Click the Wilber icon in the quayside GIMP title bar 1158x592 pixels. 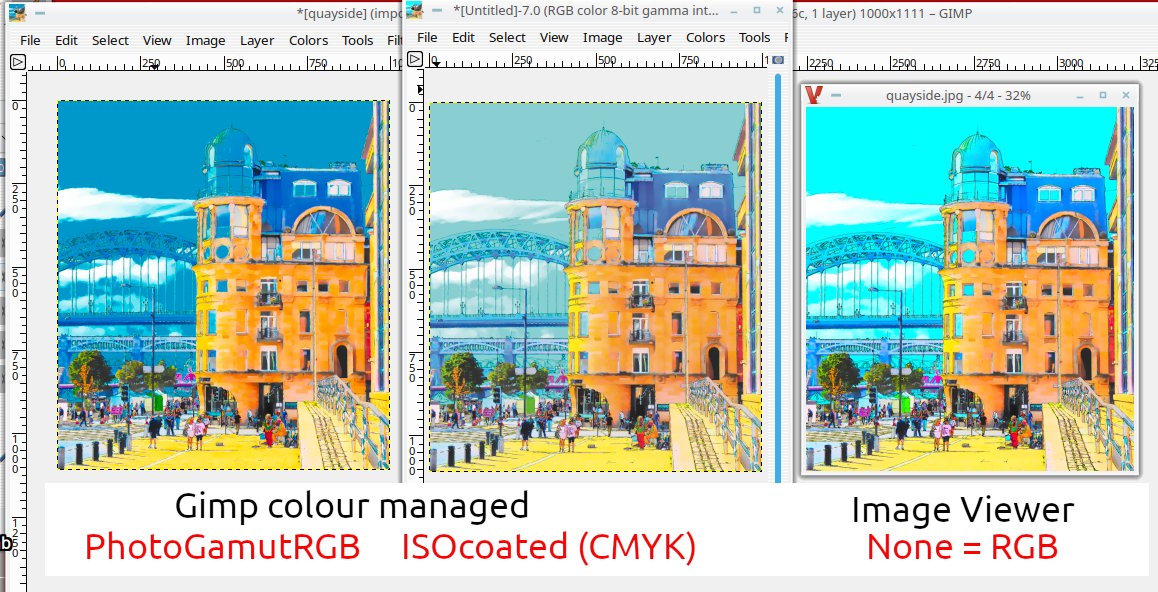[x=16, y=13]
